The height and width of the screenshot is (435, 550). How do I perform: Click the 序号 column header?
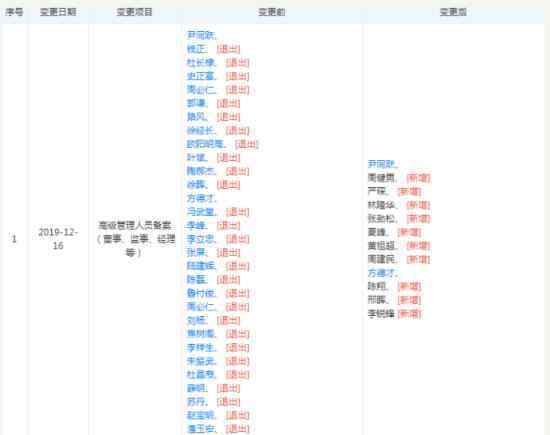coord(14,12)
